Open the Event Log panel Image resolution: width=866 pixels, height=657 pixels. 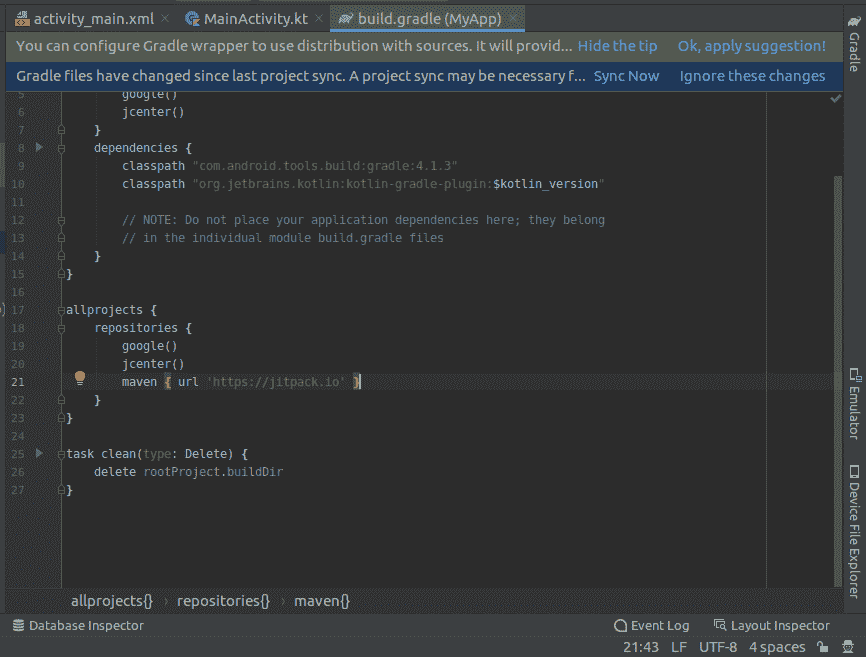tap(651, 626)
